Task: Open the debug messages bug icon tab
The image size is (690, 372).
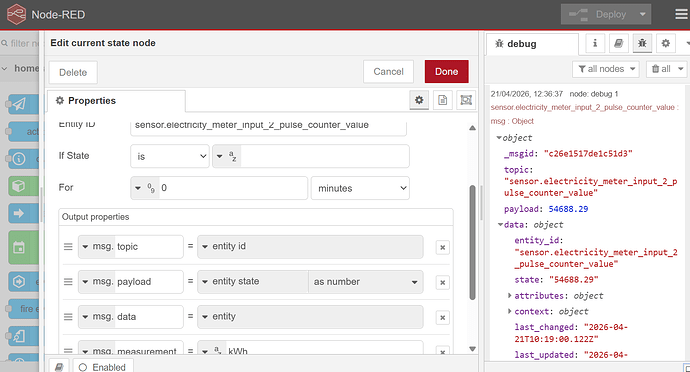Action: point(642,43)
